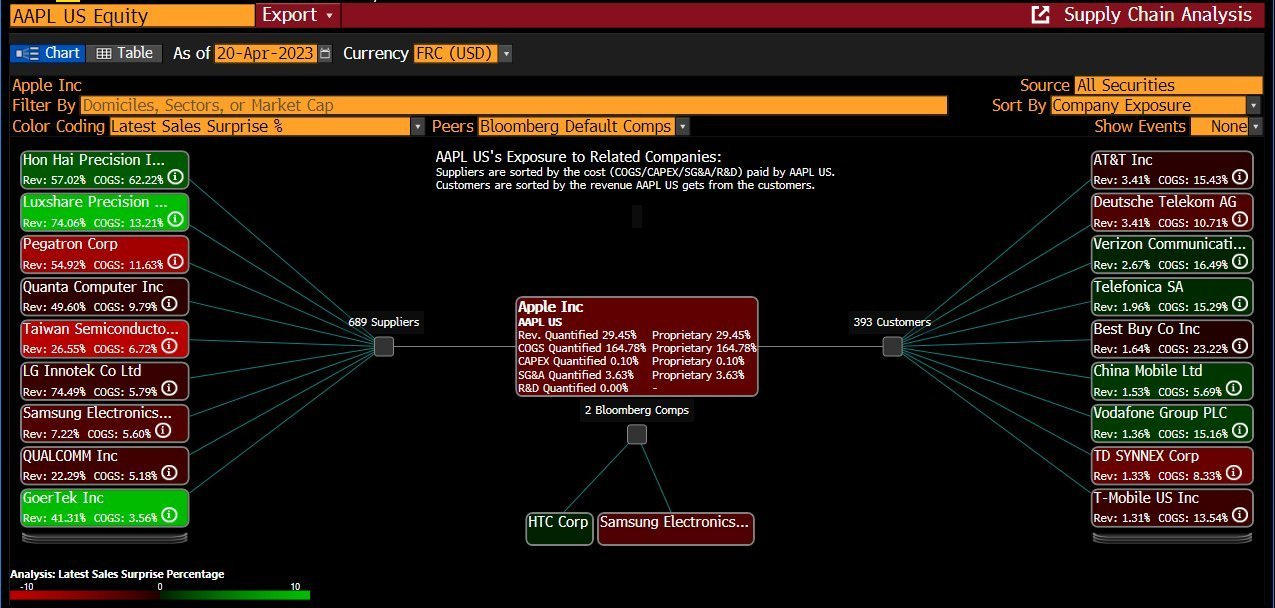Open info icon on China Mobile card
The image size is (1275, 608).
click(x=1233, y=388)
